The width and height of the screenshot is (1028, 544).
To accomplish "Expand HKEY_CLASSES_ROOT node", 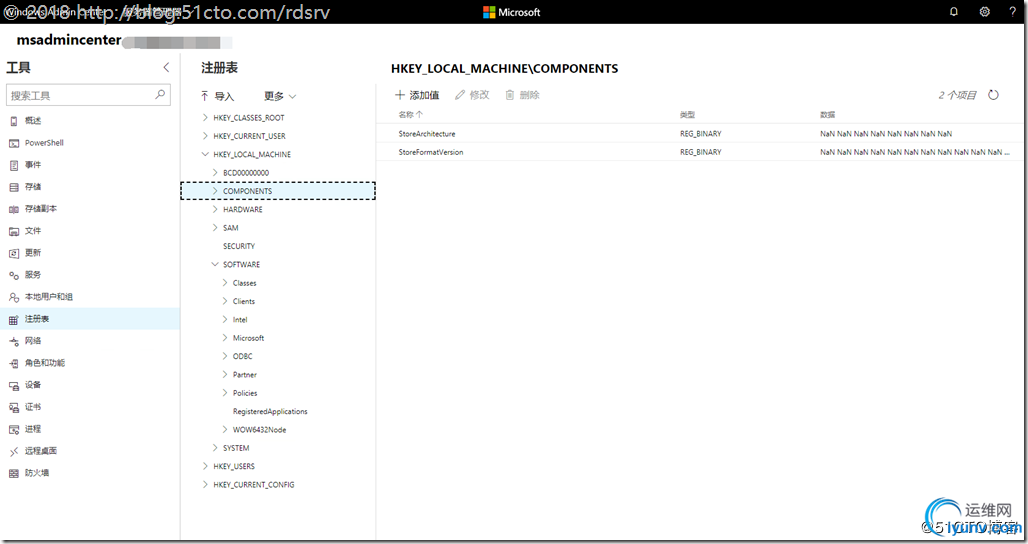I will (x=205, y=117).
